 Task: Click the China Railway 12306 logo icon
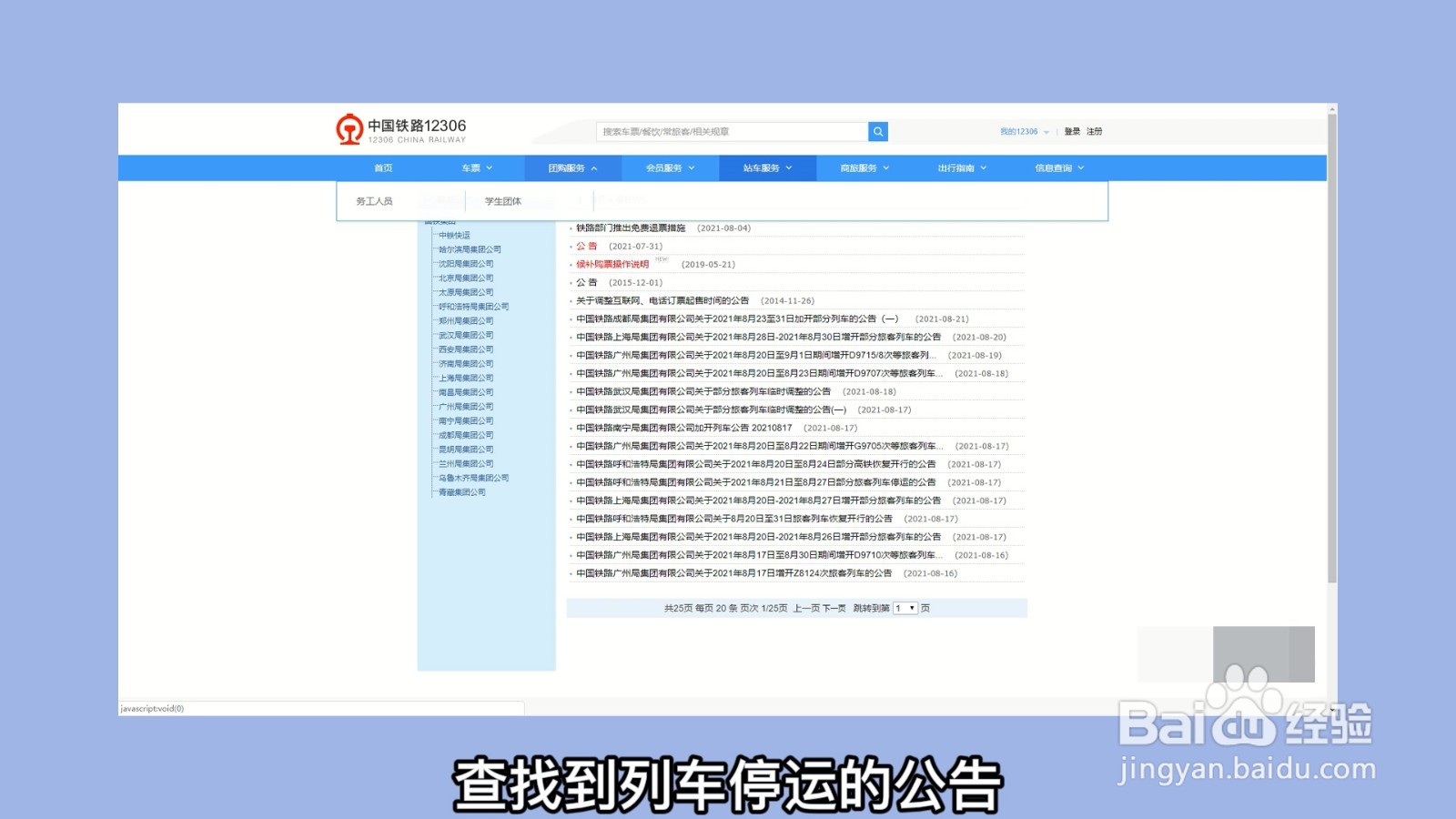[x=349, y=130]
